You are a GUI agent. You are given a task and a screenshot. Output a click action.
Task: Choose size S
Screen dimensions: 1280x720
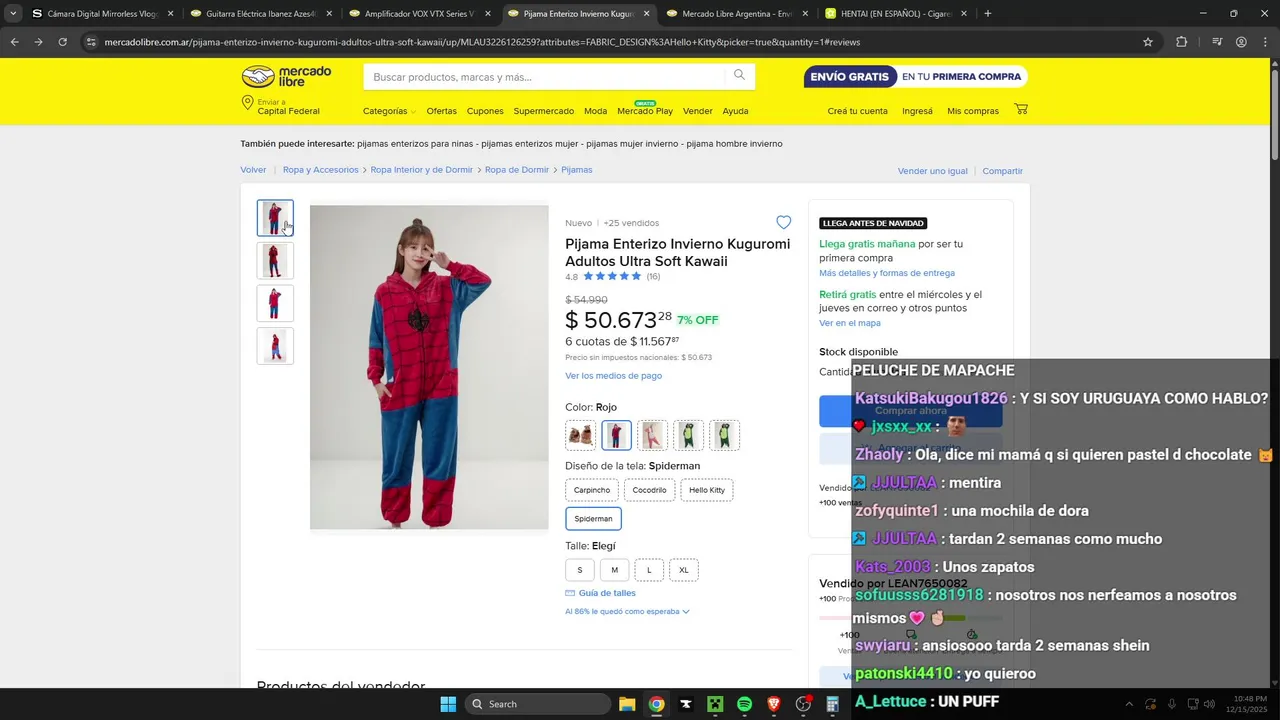[x=579, y=570]
